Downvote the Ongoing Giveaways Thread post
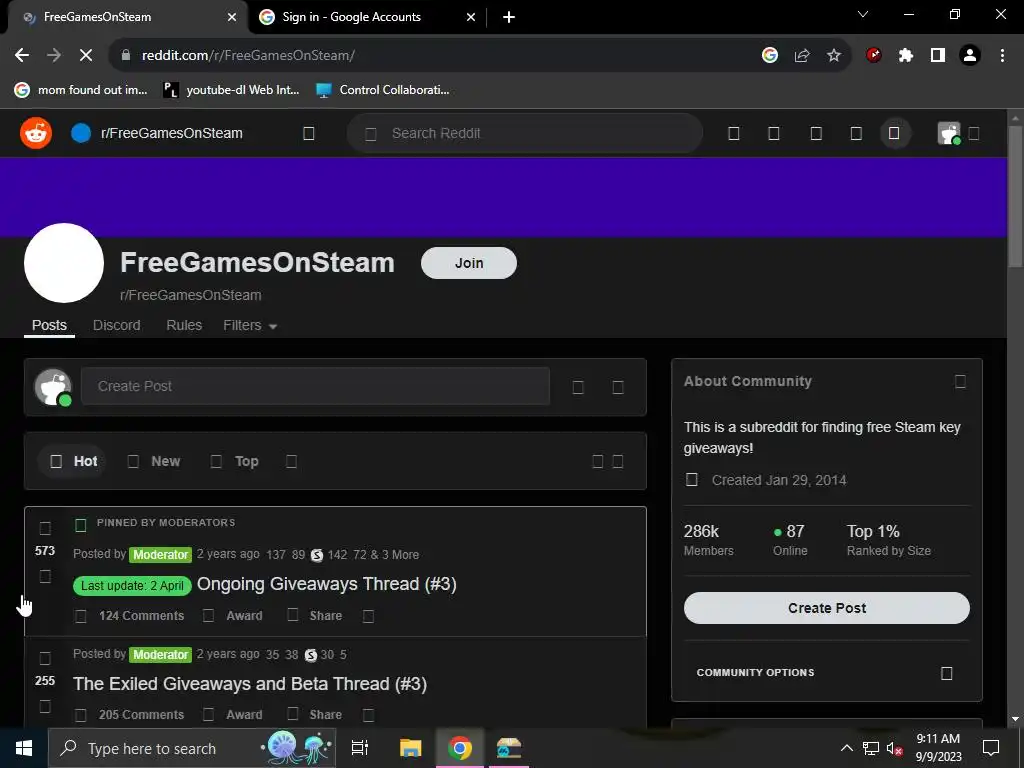Screen dimensions: 1024x768 (x=45, y=576)
